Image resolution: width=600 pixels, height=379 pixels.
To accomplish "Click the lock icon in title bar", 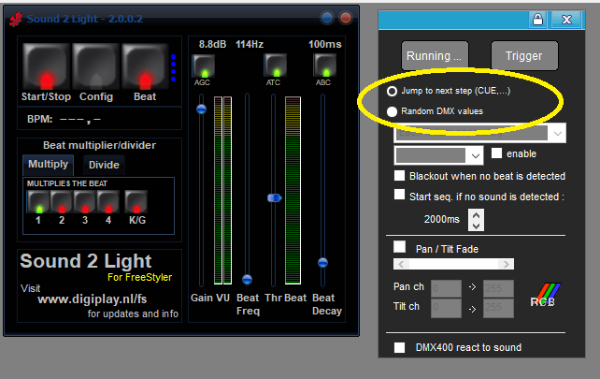I will coord(538,19).
